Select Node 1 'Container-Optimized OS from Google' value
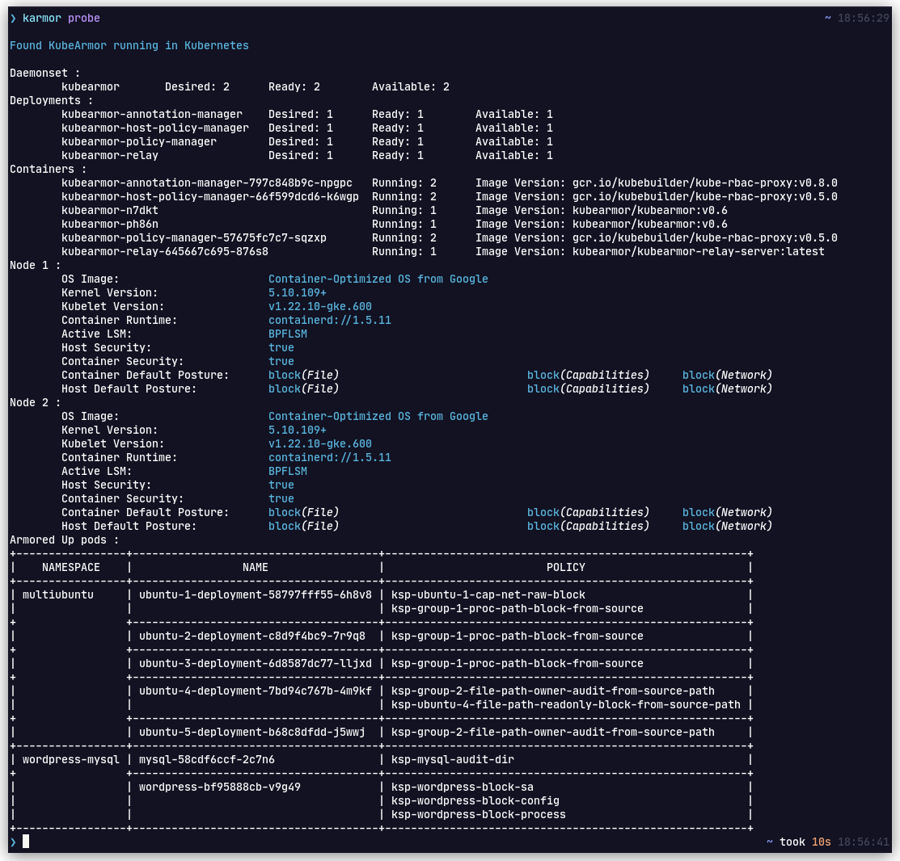Screen dimensions: 900x861 (378, 279)
